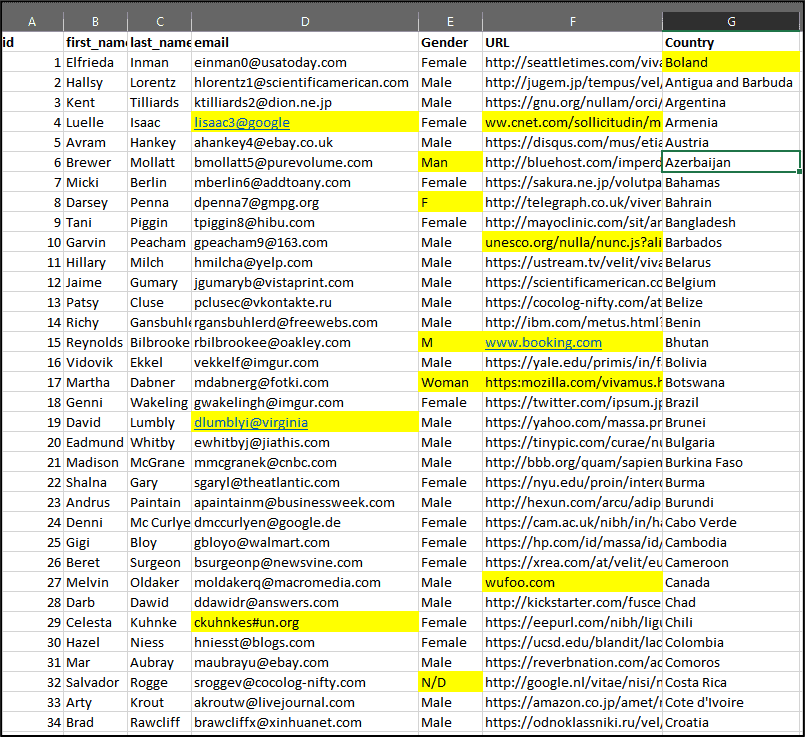Select the first name Hillary
Viewport: 805px width, 737px height.
[x=95, y=263]
